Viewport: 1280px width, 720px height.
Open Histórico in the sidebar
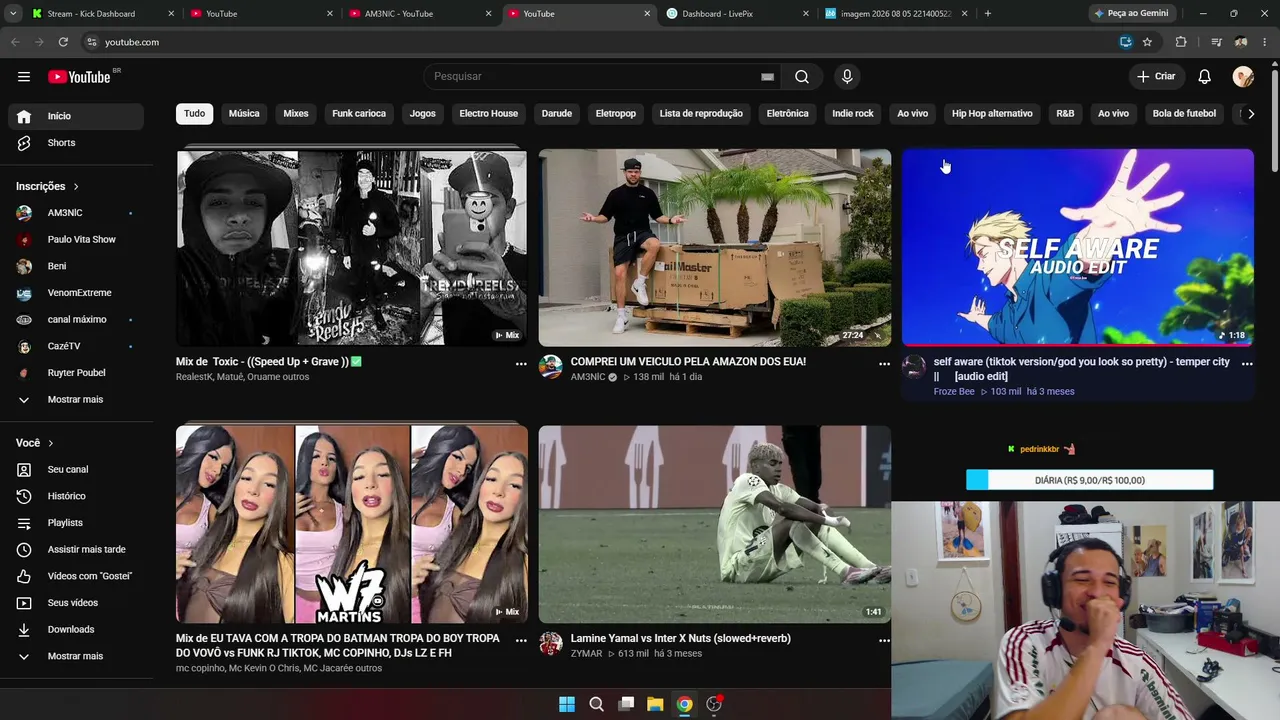tap(76, 496)
